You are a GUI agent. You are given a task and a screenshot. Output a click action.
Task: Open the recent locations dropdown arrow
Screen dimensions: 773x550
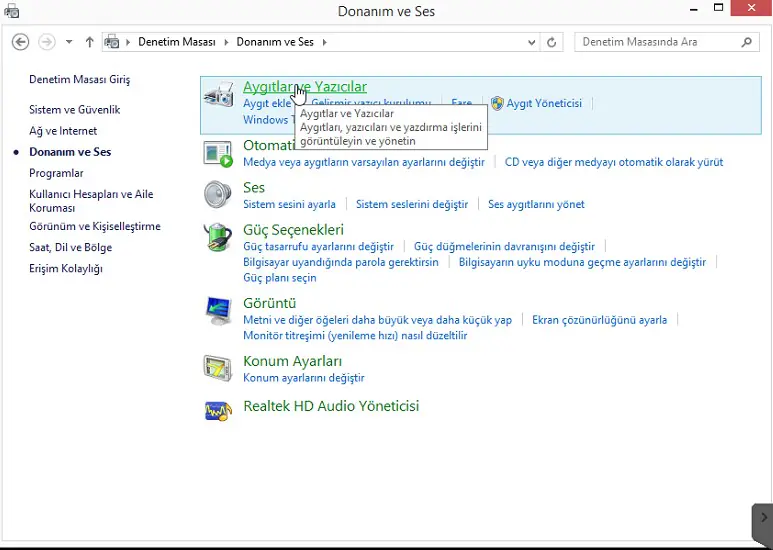(x=69, y=42)
